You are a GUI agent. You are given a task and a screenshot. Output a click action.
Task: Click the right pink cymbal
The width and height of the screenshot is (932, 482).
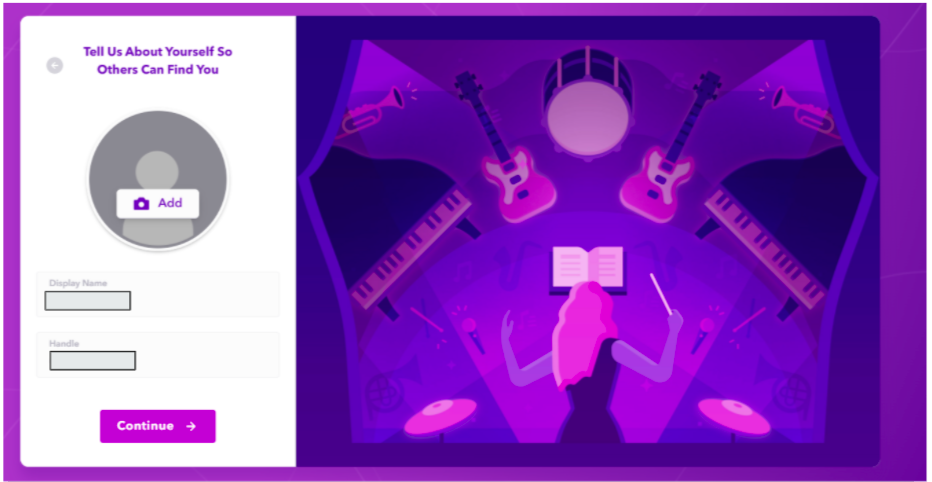tap(734, 417)
